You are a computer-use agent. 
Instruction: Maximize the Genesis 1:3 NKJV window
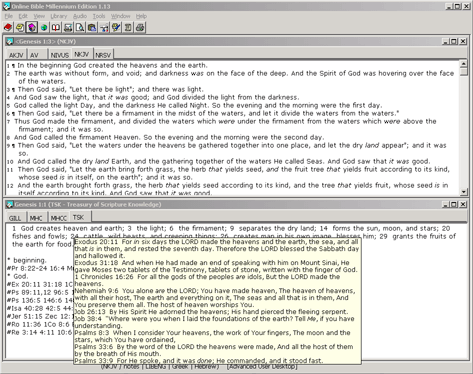(x=454, y=41)
